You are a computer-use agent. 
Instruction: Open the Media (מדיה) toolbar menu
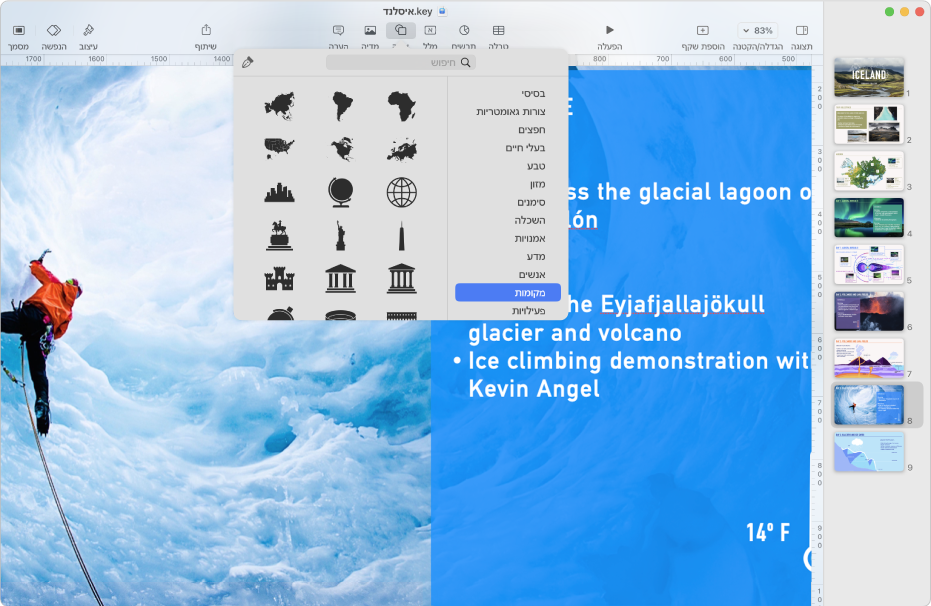pyautogui.click(x=370, y=30)
